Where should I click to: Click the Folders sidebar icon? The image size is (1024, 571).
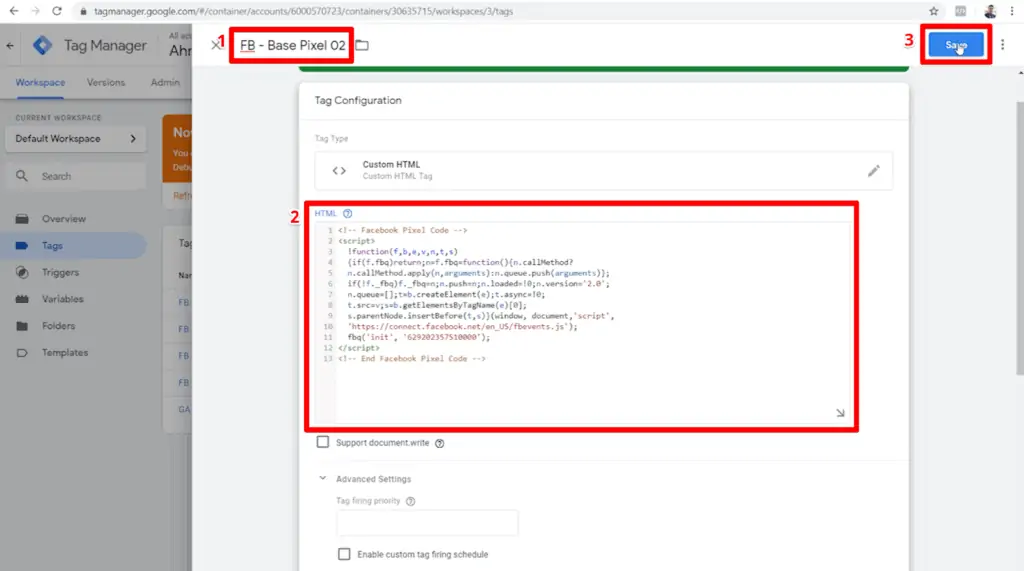point(22,325)
